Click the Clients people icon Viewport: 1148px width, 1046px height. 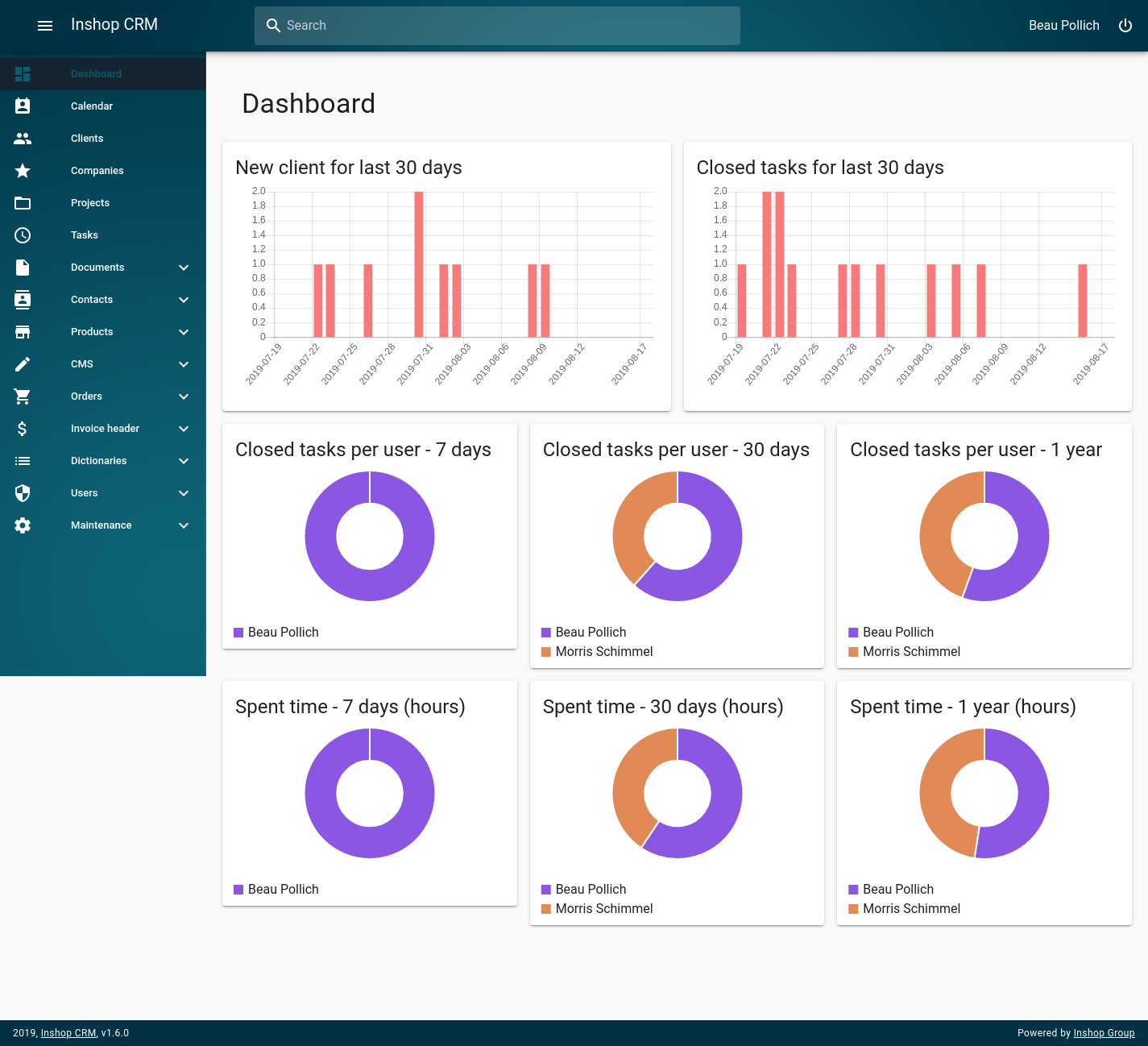(23, 139)
